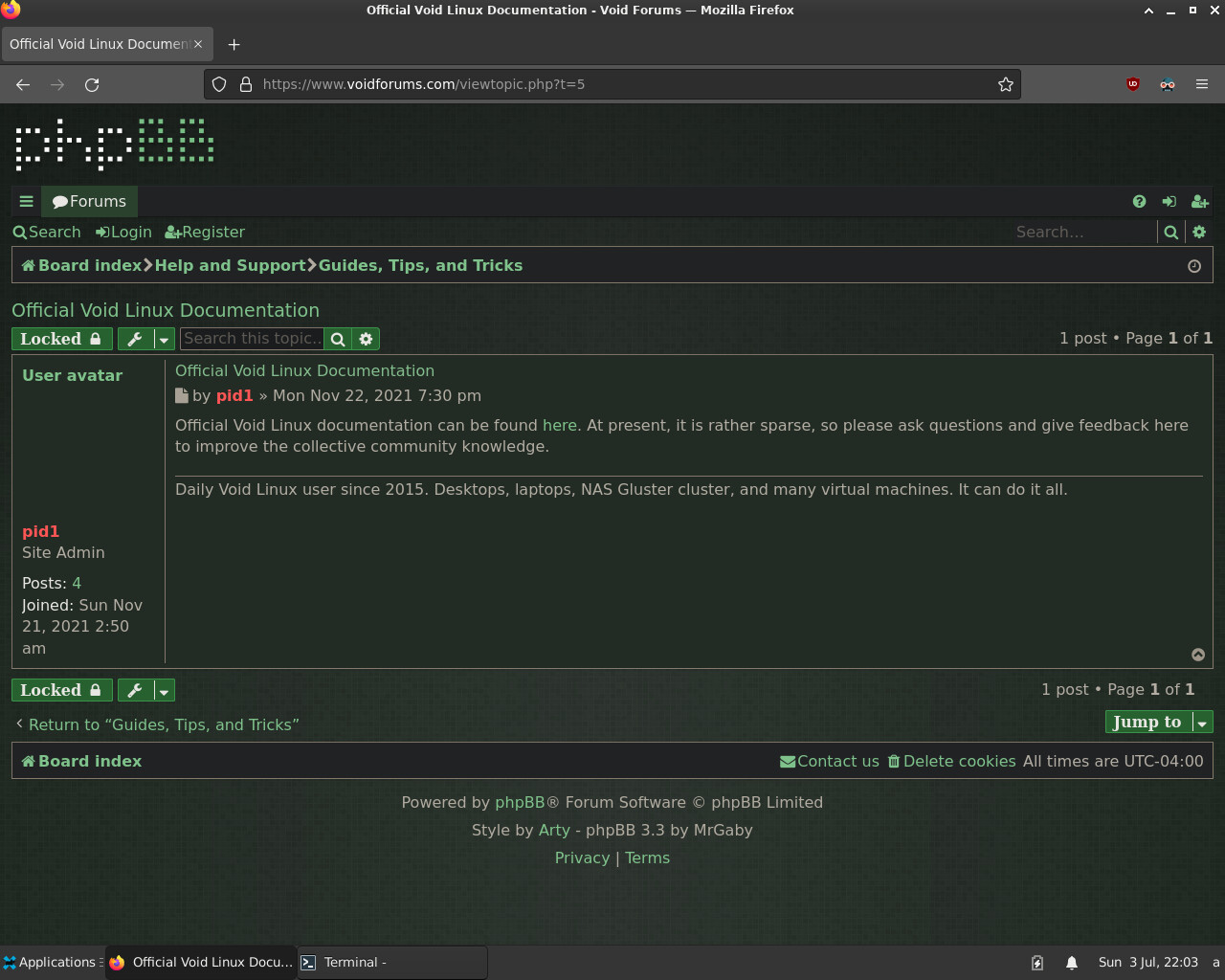Viewport: 1225px width, 980px height.
Task: Click the topic search magnifier button
Action: [338, 339]
